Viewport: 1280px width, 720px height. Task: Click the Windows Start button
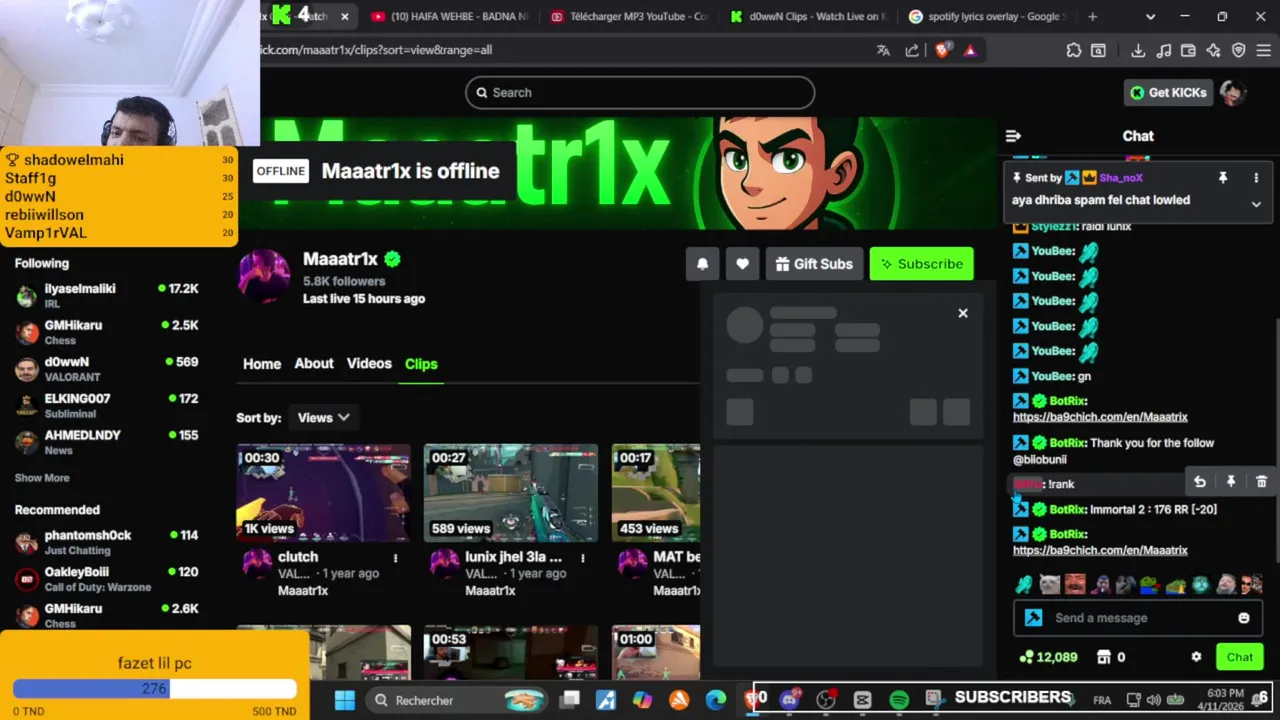344,700
